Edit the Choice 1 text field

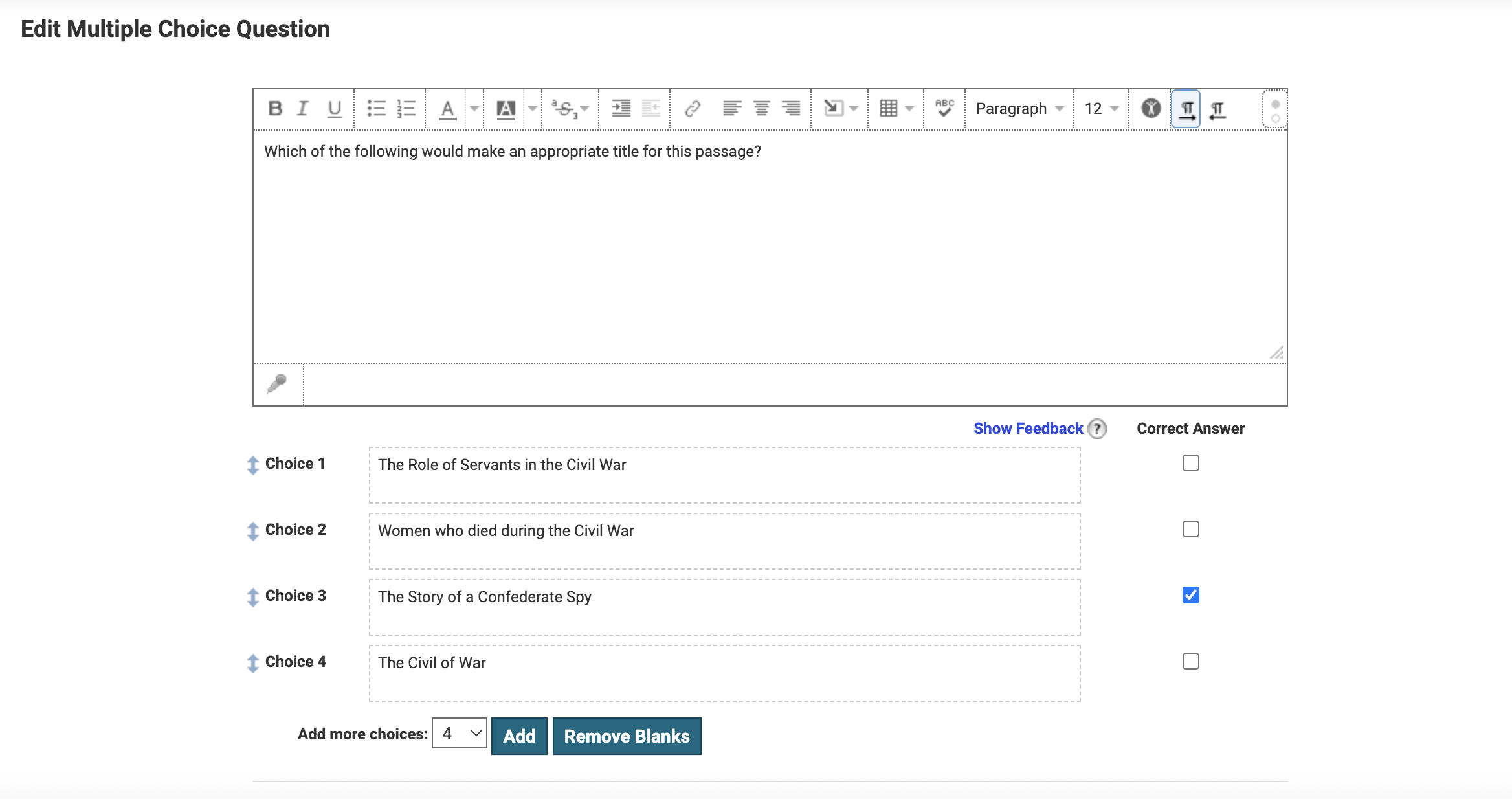point(724,475)
